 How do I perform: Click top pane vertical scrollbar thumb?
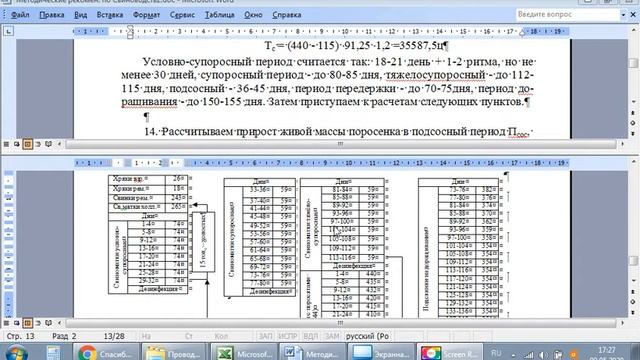[x=633, y=63]
